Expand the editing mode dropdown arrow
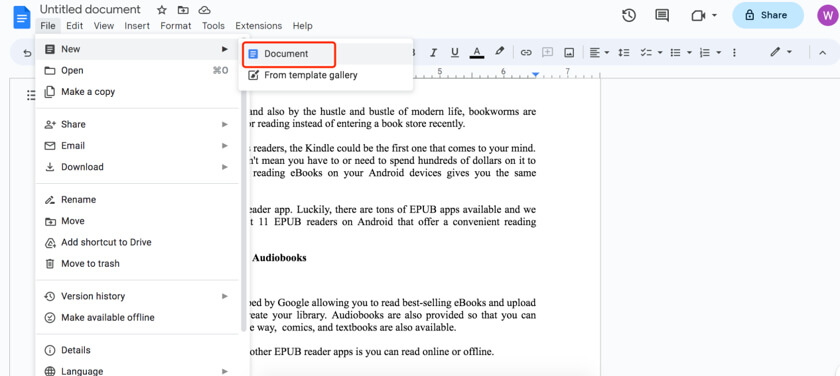The image size is (840, 376). (789, 52)
